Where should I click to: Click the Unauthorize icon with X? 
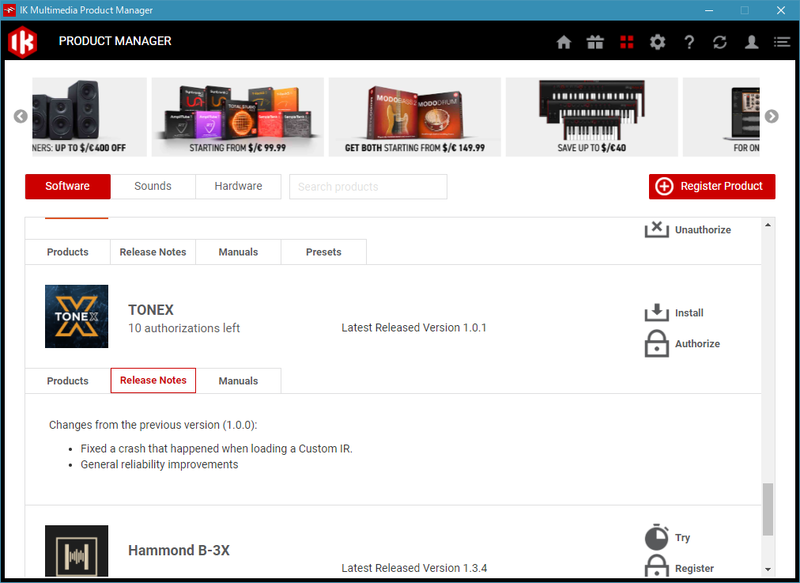point(657,229)
